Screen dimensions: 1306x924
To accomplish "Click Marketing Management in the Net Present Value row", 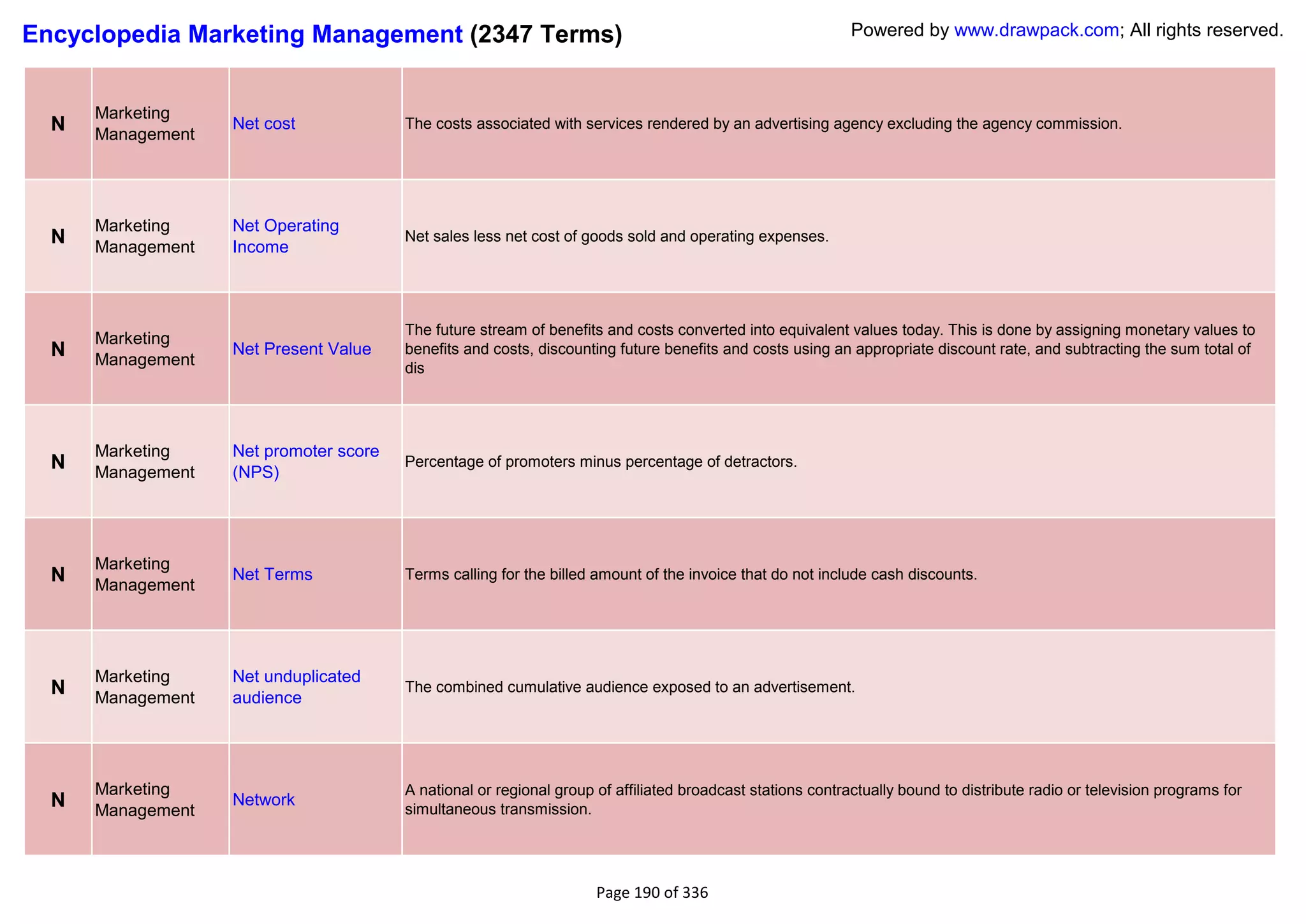I will click(145, 349).
